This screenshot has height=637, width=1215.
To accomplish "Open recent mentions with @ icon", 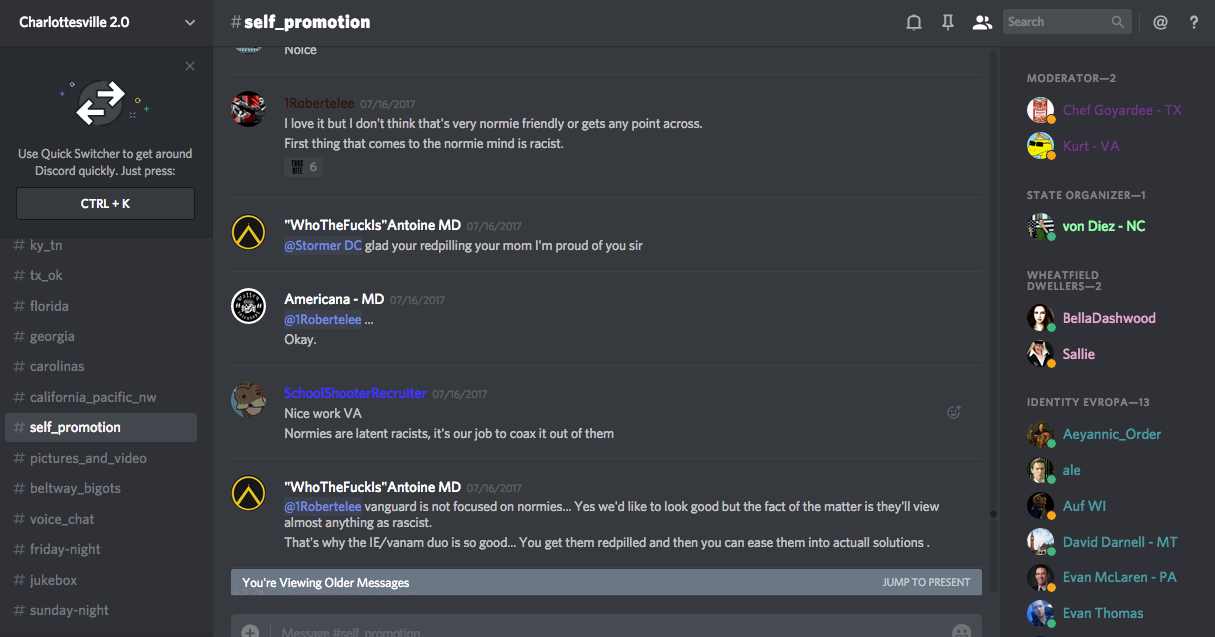I will pyautogui.click(x=1160, y=22).
